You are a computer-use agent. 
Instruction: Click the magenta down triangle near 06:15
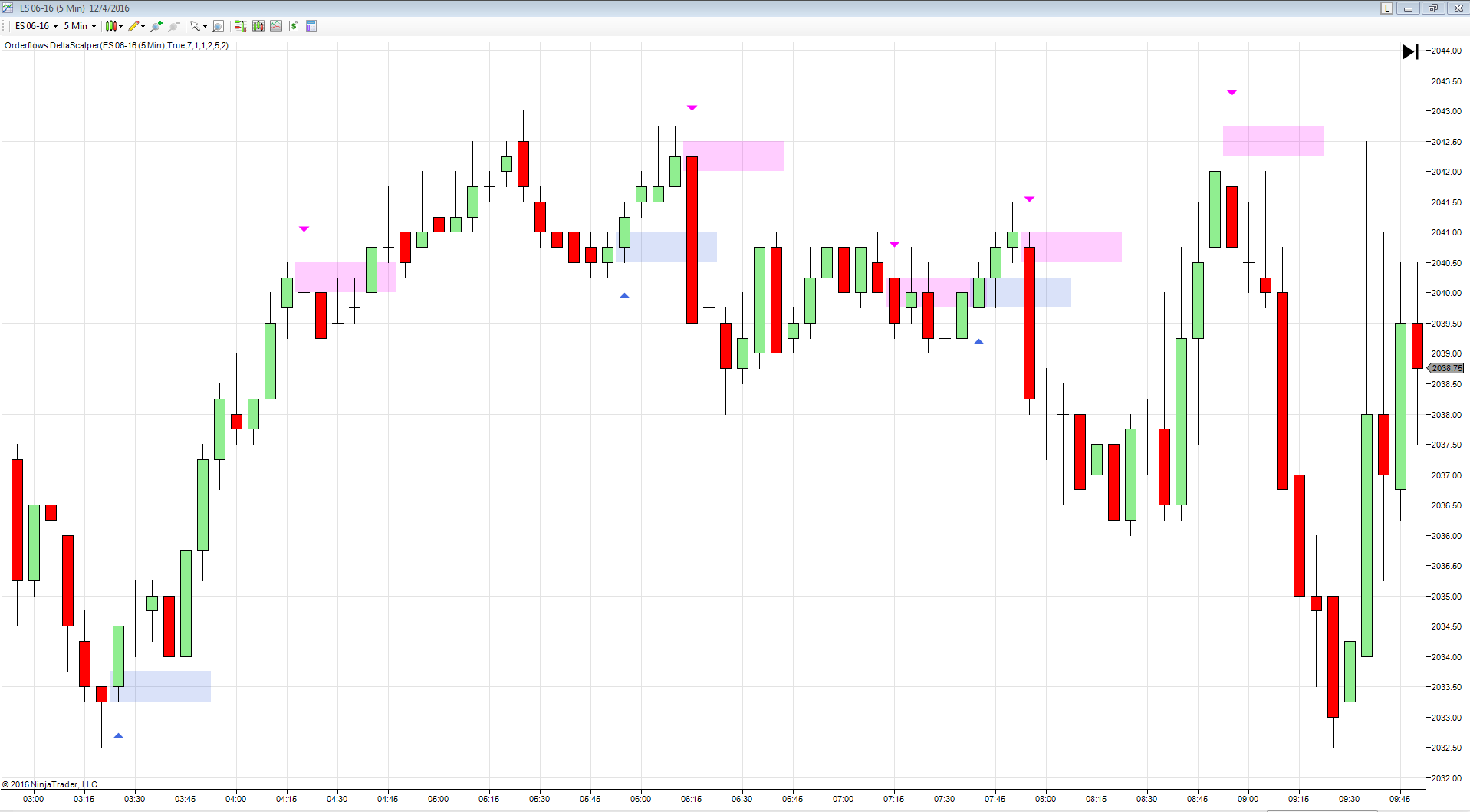(x=692, y=108)
